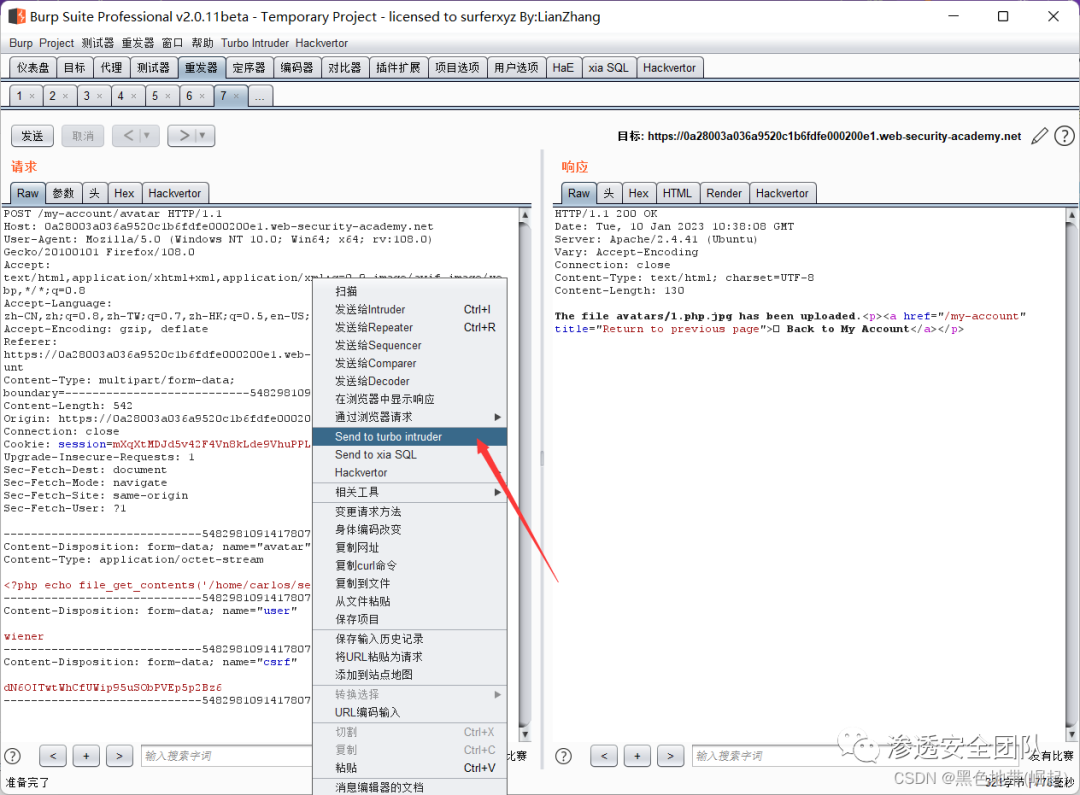The width and height of the screenshot is (1080, 795).
Task: Select 发送给Decoder menu entry
Action: coord(410,381)
